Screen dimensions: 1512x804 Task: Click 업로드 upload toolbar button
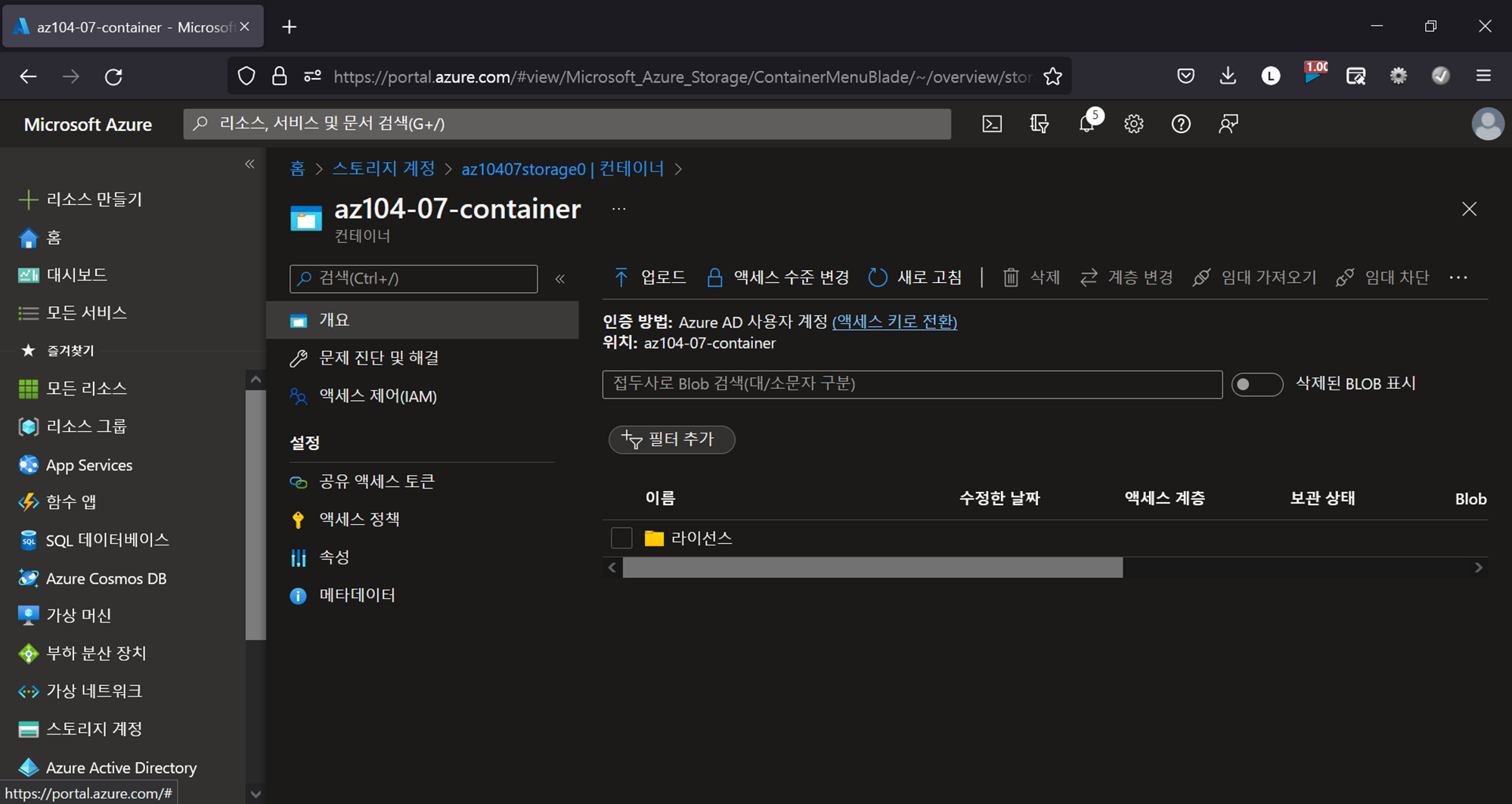coord(649,278)
